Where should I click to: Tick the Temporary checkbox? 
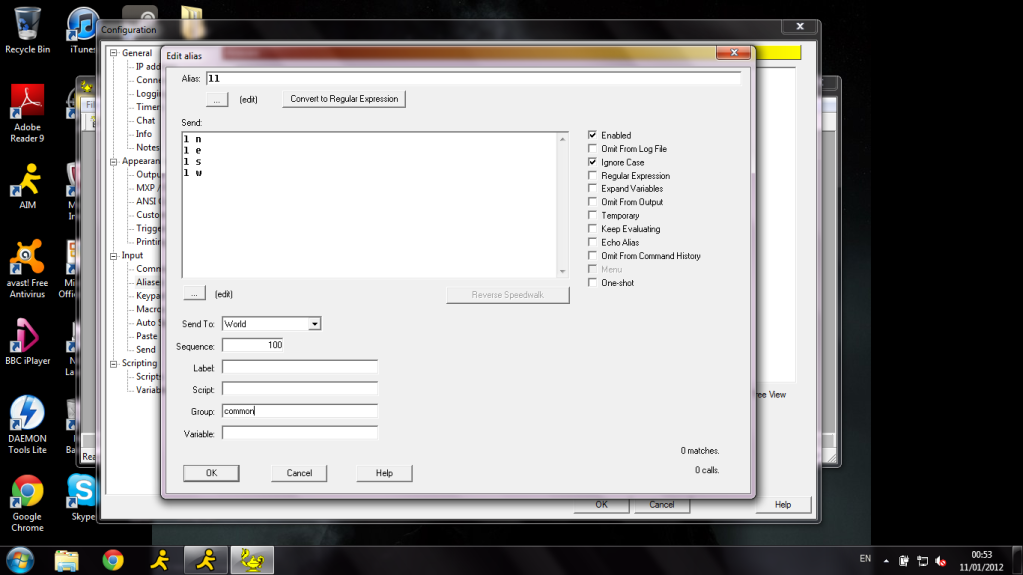click(592, 215)
